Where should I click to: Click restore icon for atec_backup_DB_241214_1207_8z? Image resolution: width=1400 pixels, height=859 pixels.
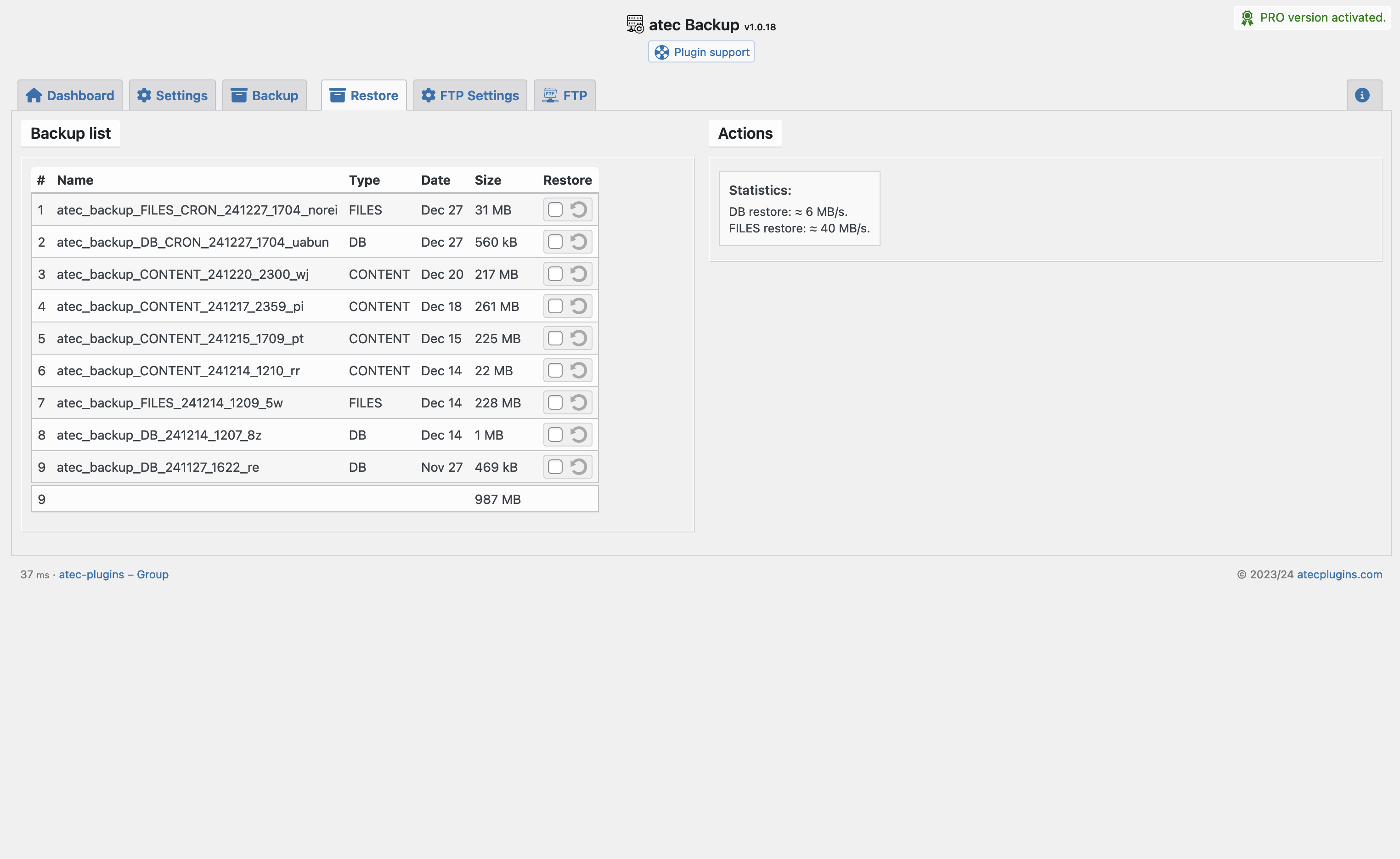click(x=578, y=435)
